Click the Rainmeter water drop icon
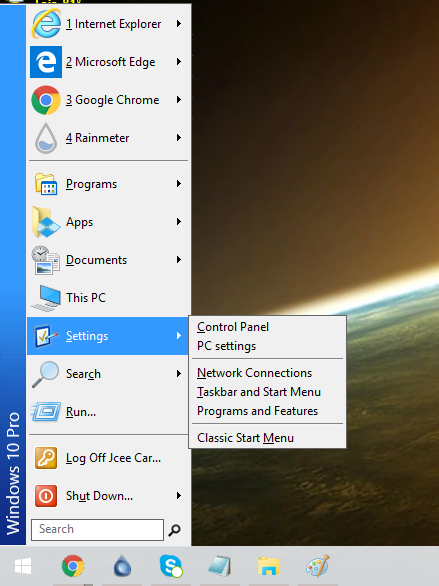The image size is (439, 586). tap(46, 138)
